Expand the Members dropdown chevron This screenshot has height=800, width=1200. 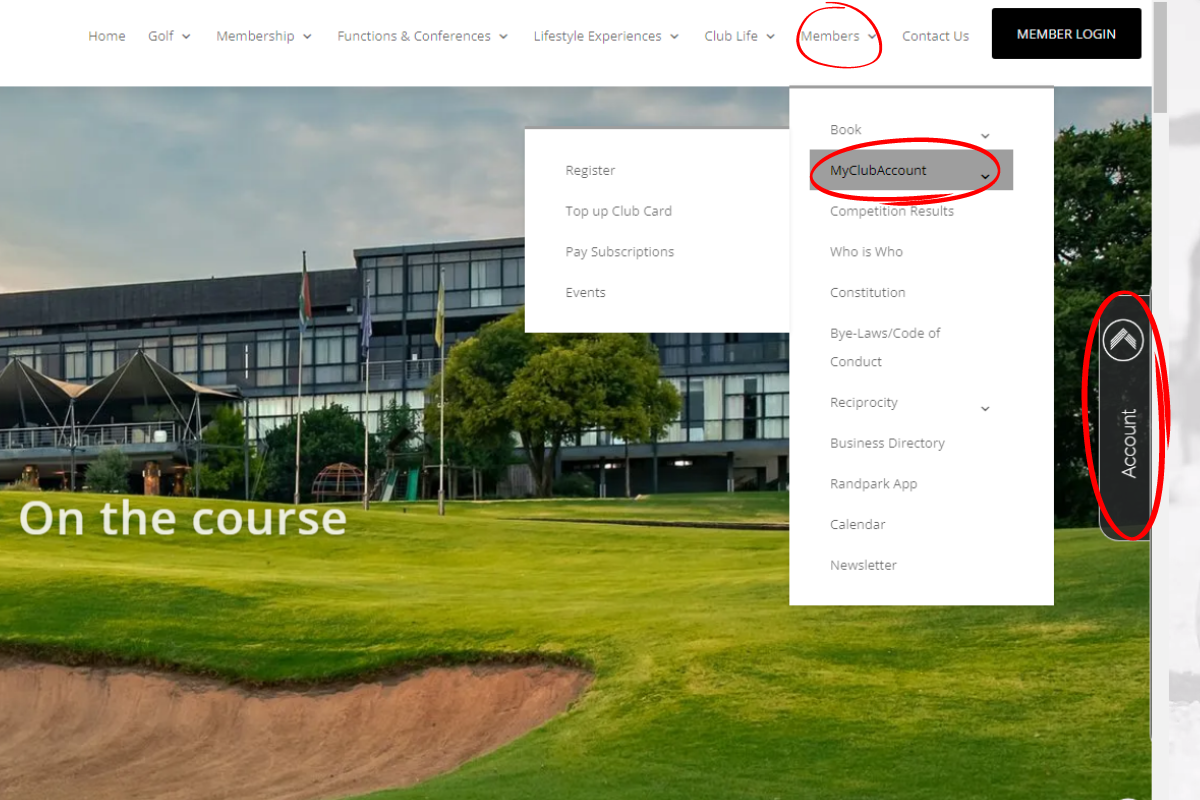pos(872,37)
